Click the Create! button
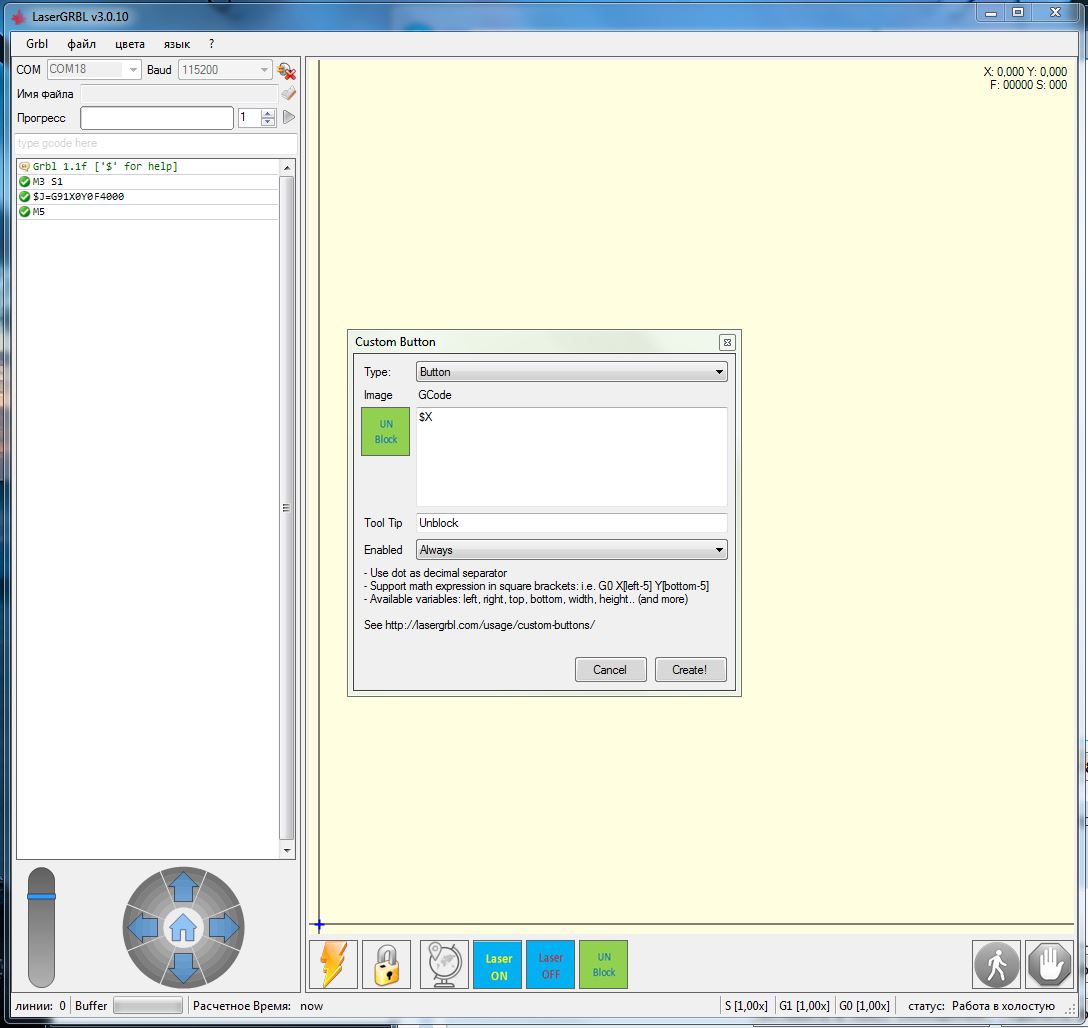1088x1028 pixels. point(690,670)
